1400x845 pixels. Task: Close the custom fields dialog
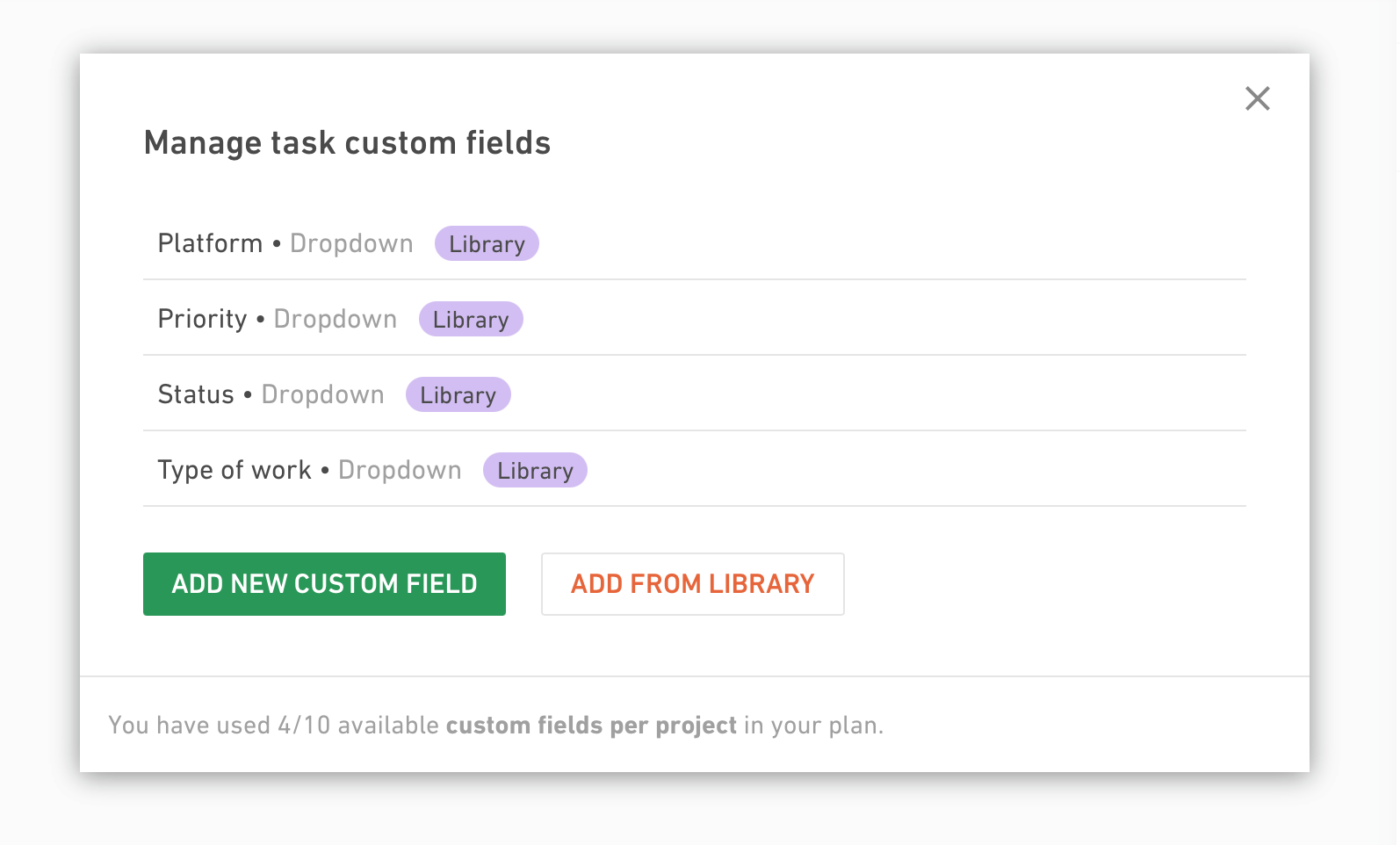pos(1257,98)
